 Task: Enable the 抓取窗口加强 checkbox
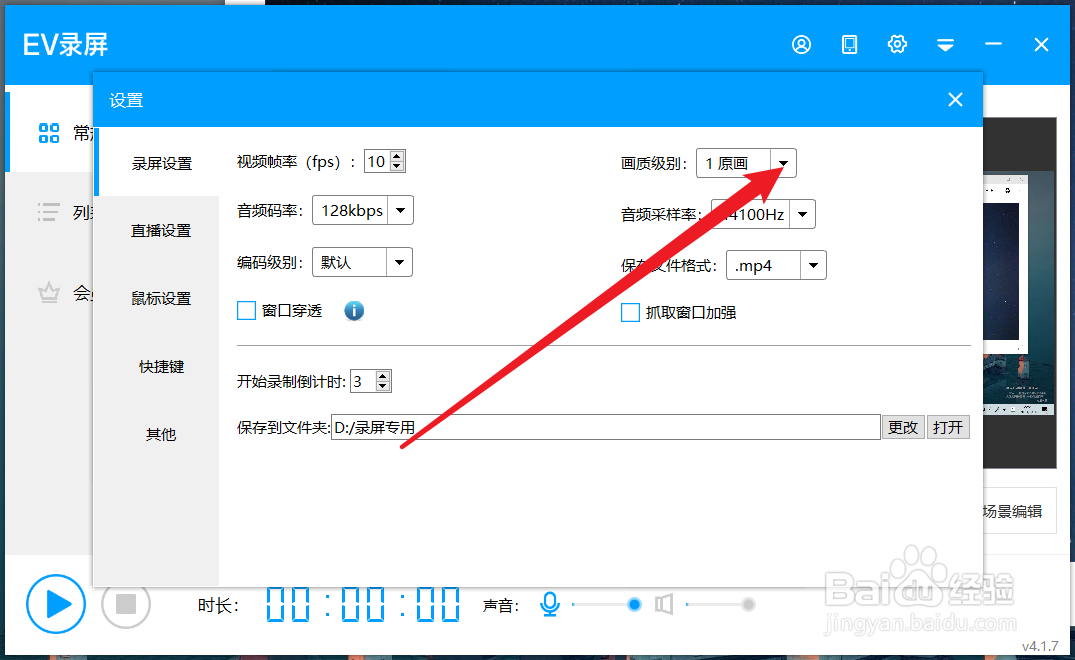tap(630, 313)
